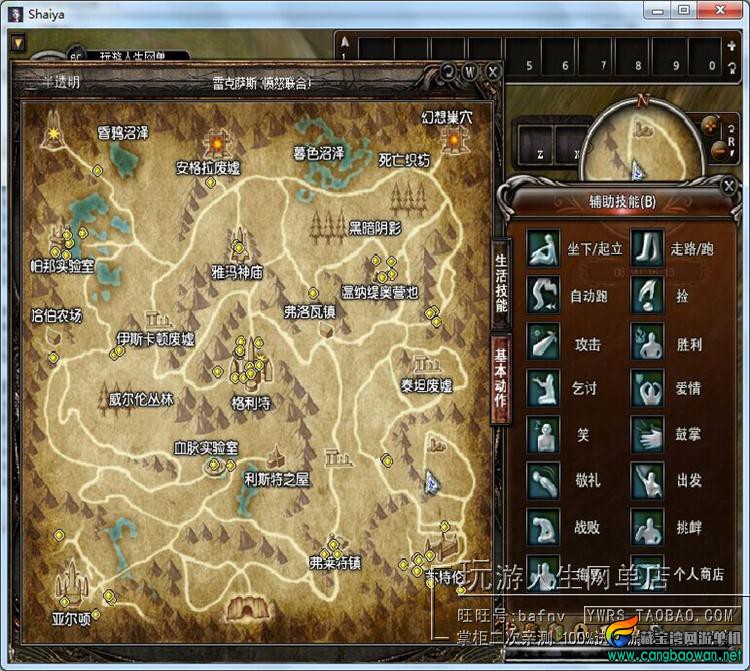Viewport: 750px width, 671px height.
Task: Click the W button on map header
Action: [470, 72]
